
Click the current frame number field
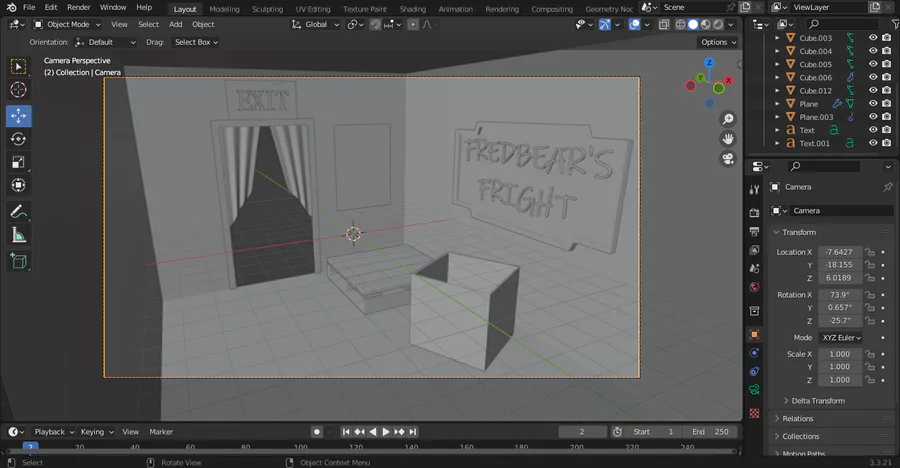tap(582, 432)
